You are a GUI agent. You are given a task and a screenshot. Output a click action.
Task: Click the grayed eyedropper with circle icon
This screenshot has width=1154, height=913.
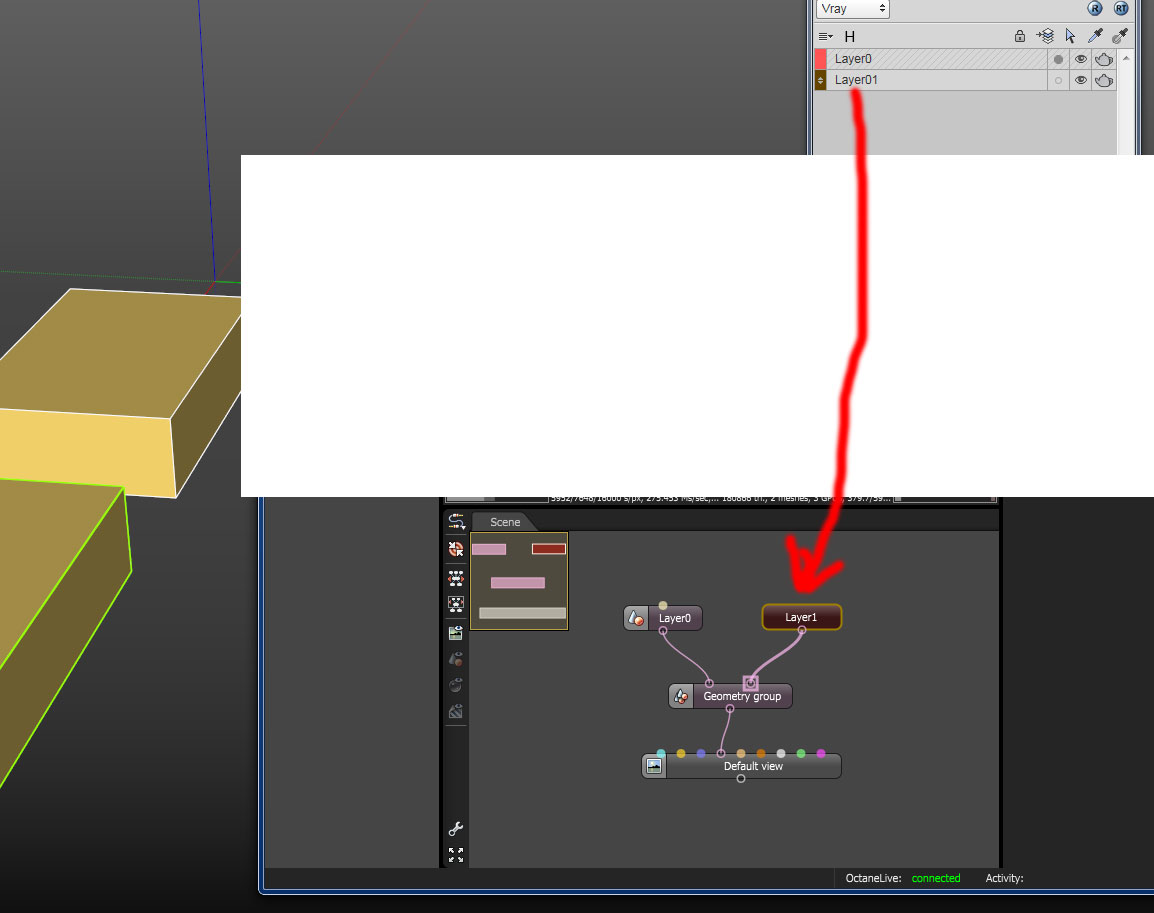coord(1120,35)
